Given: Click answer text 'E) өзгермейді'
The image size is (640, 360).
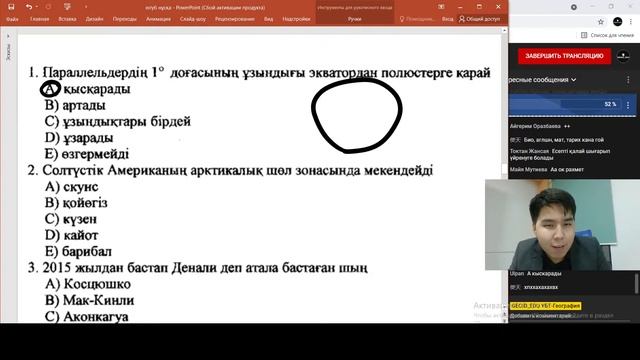Looking at the screenshot, I should coord(87,154).
